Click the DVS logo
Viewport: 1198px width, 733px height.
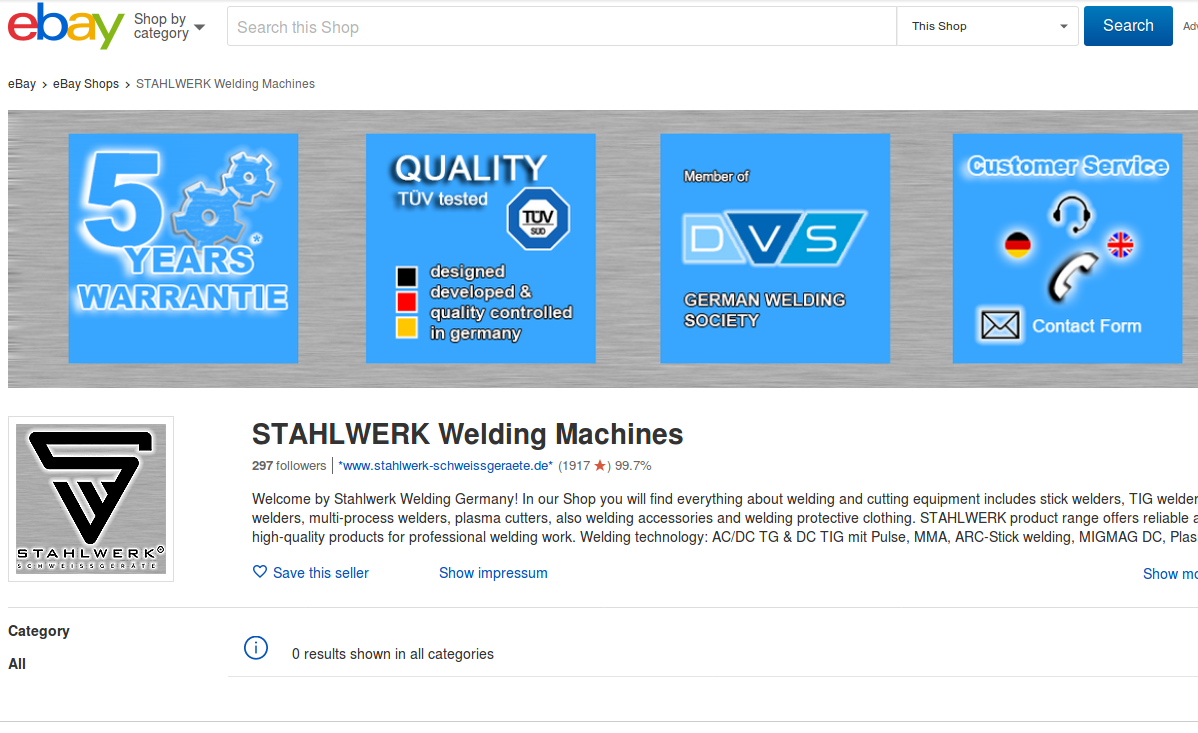tap(774, 238)
